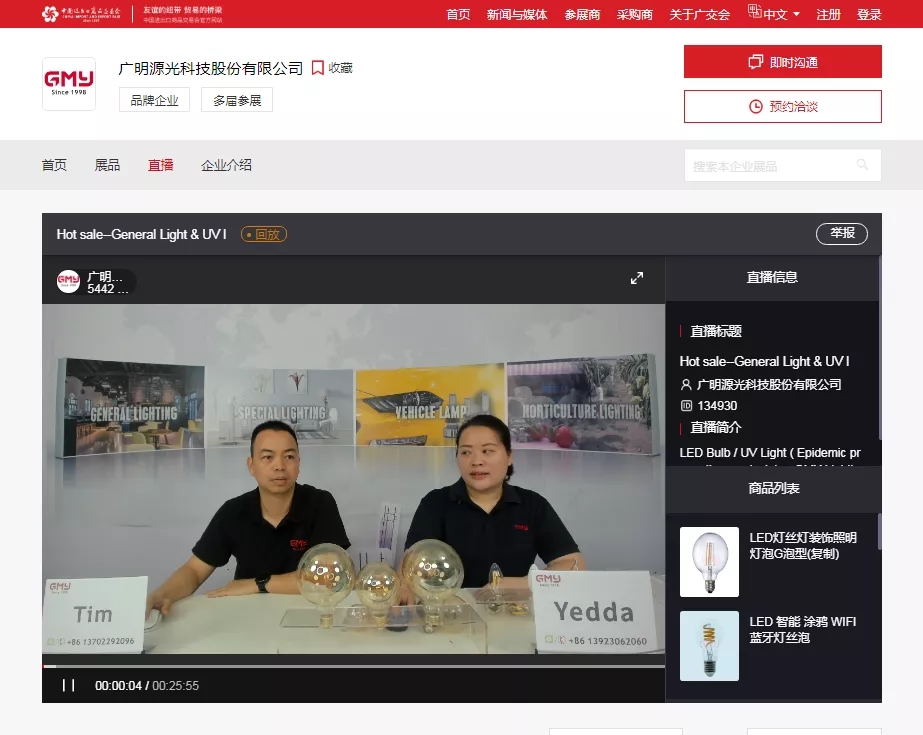The height and width of the screenshot is (735, 923).
Task: Click the 多届参展 tag
Action: pyautogui.click(x=237, y=100)
